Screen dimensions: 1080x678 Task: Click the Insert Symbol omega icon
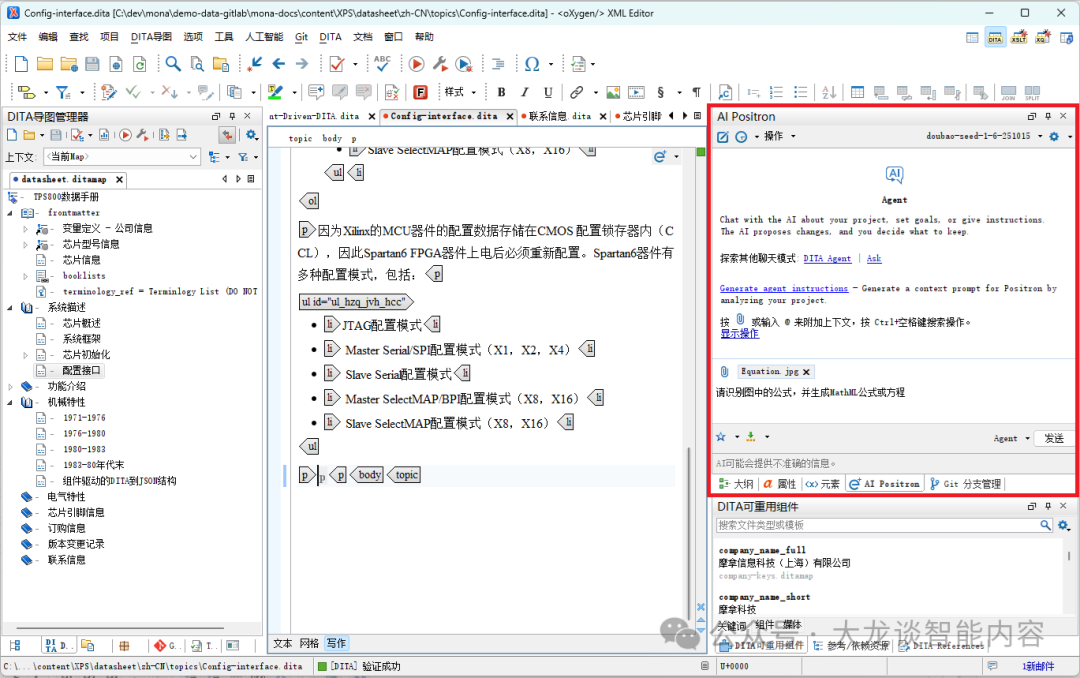(x=532, y=64)
